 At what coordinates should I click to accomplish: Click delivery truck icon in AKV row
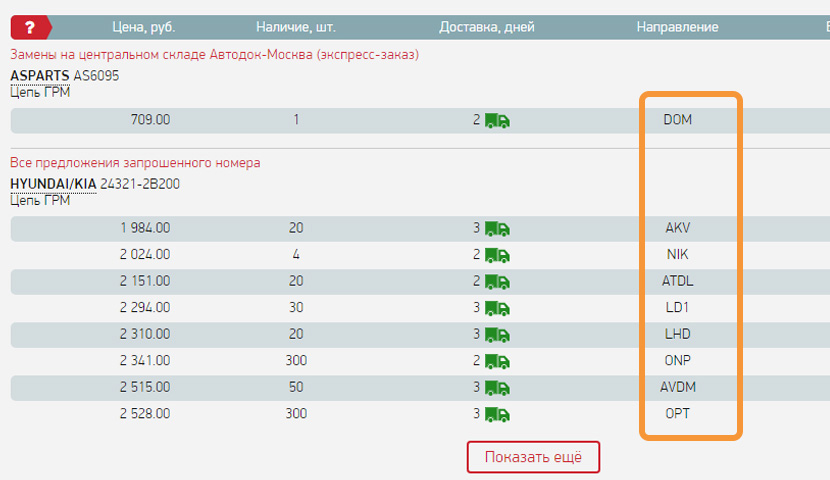(x=497, y=228)
